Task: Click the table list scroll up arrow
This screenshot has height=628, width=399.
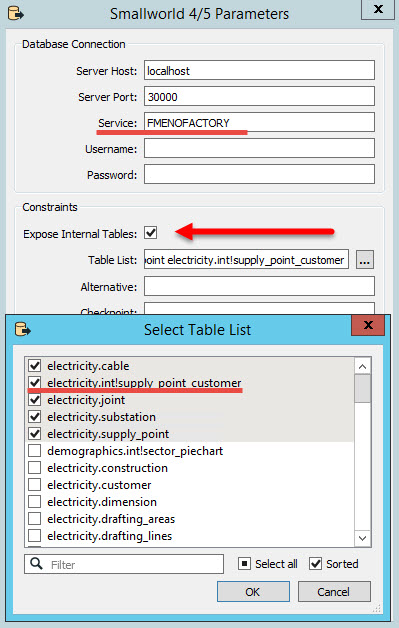Action: click(x=363, y=366)
